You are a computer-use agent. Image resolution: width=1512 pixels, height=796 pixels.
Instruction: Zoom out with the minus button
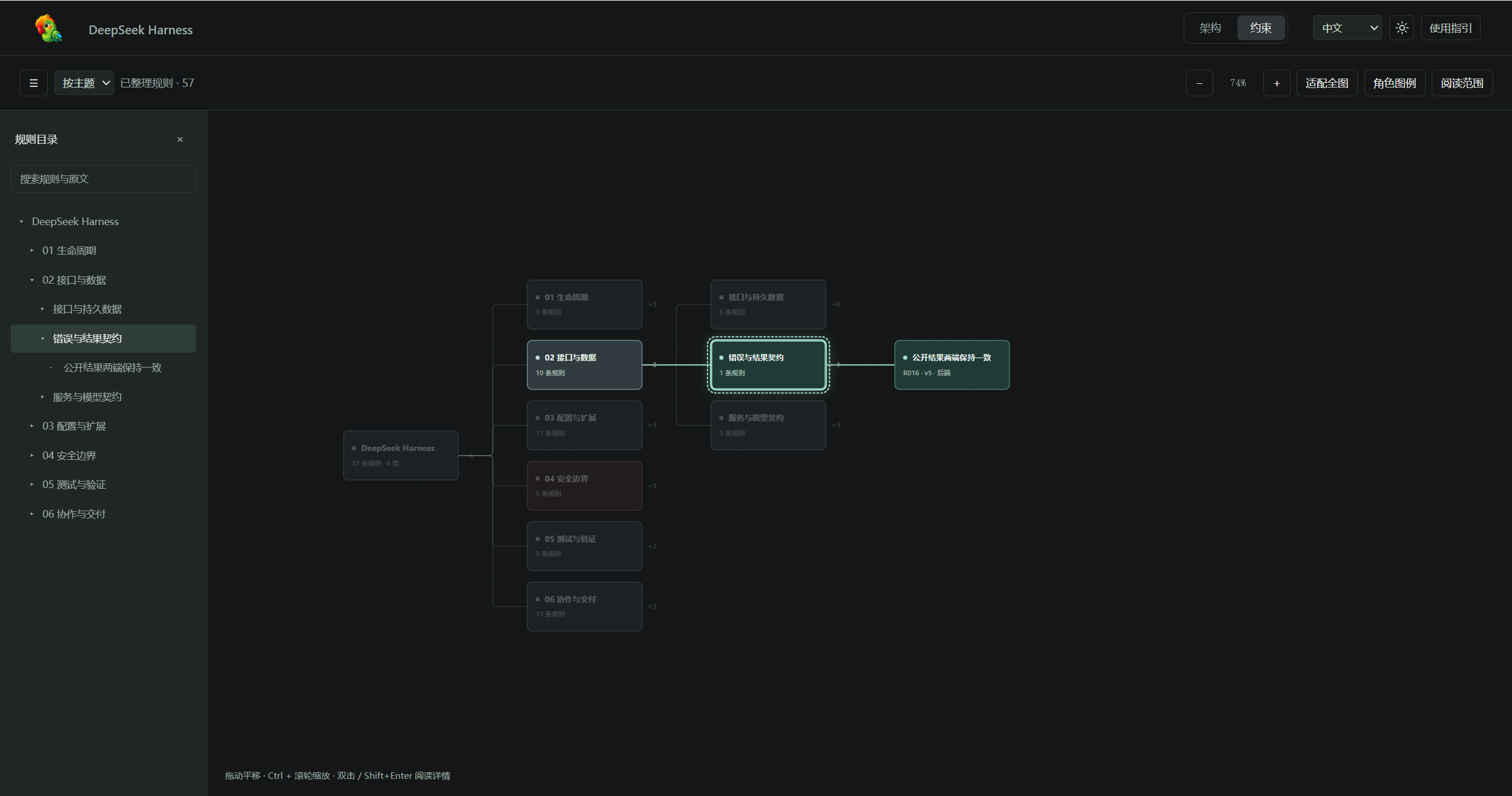tap(1200, 83)
